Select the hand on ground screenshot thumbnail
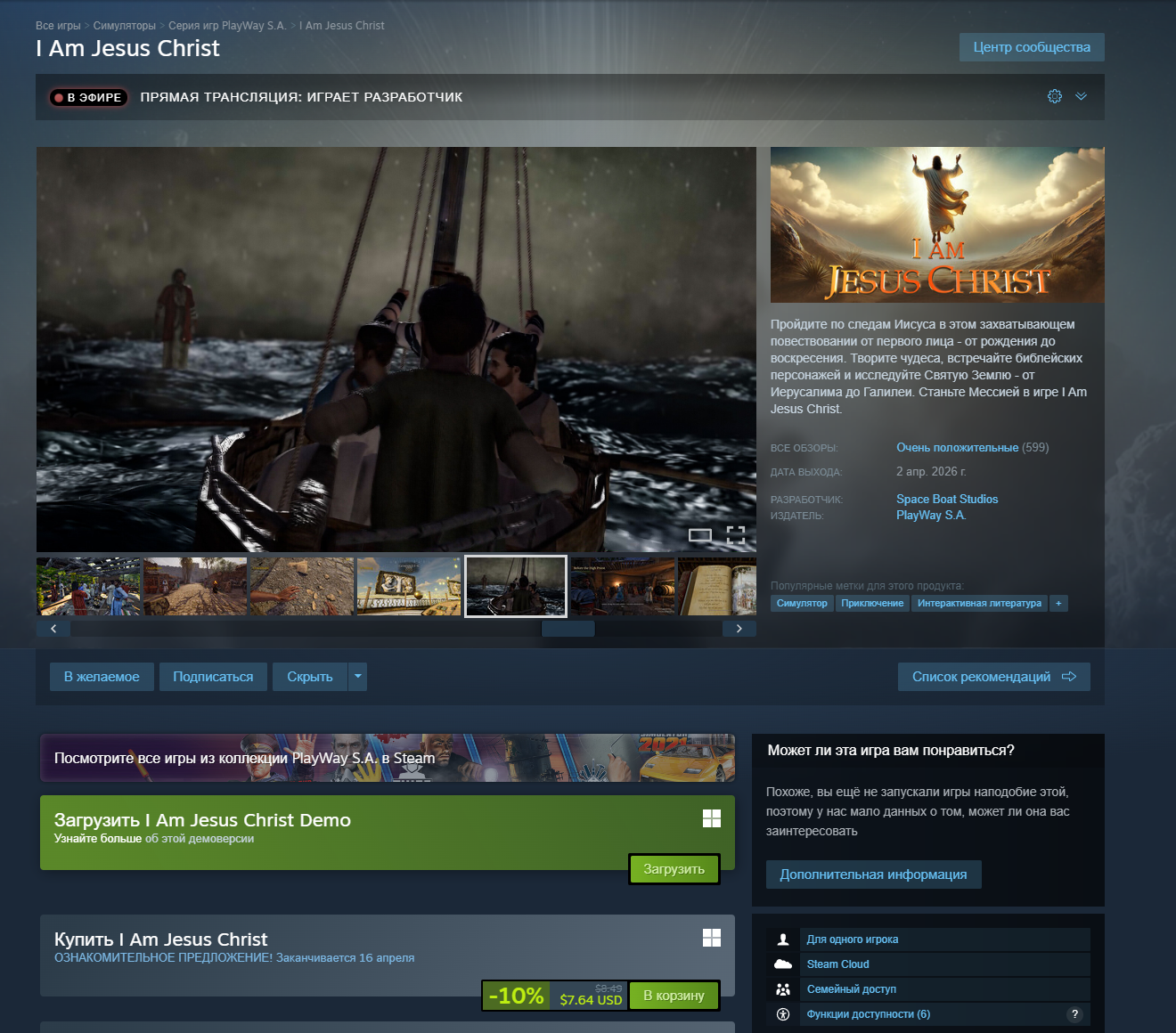The image size is (1176, 1033). [x=302, y=587]
